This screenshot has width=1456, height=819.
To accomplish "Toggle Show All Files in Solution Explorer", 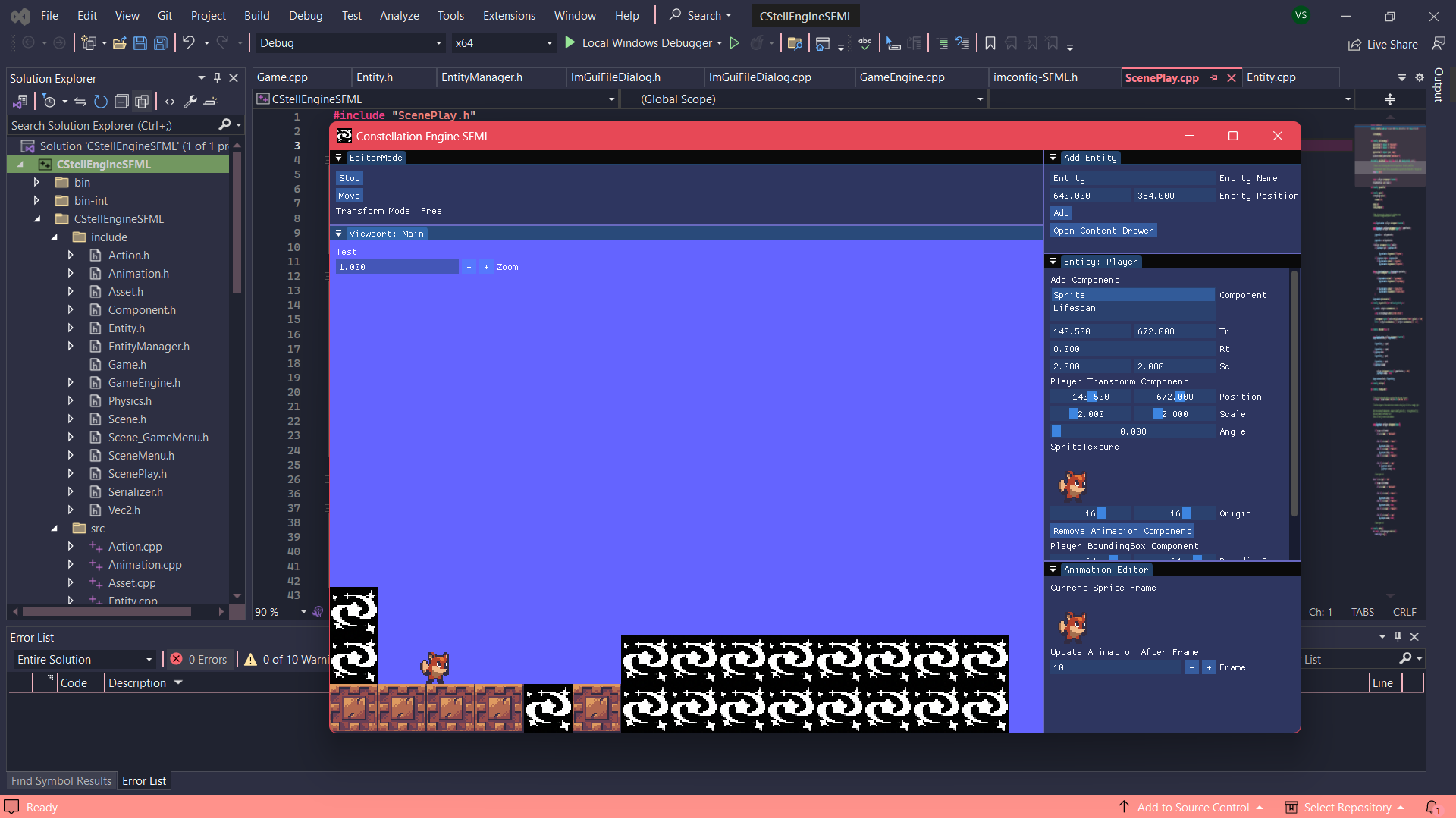I will point(142,101).
